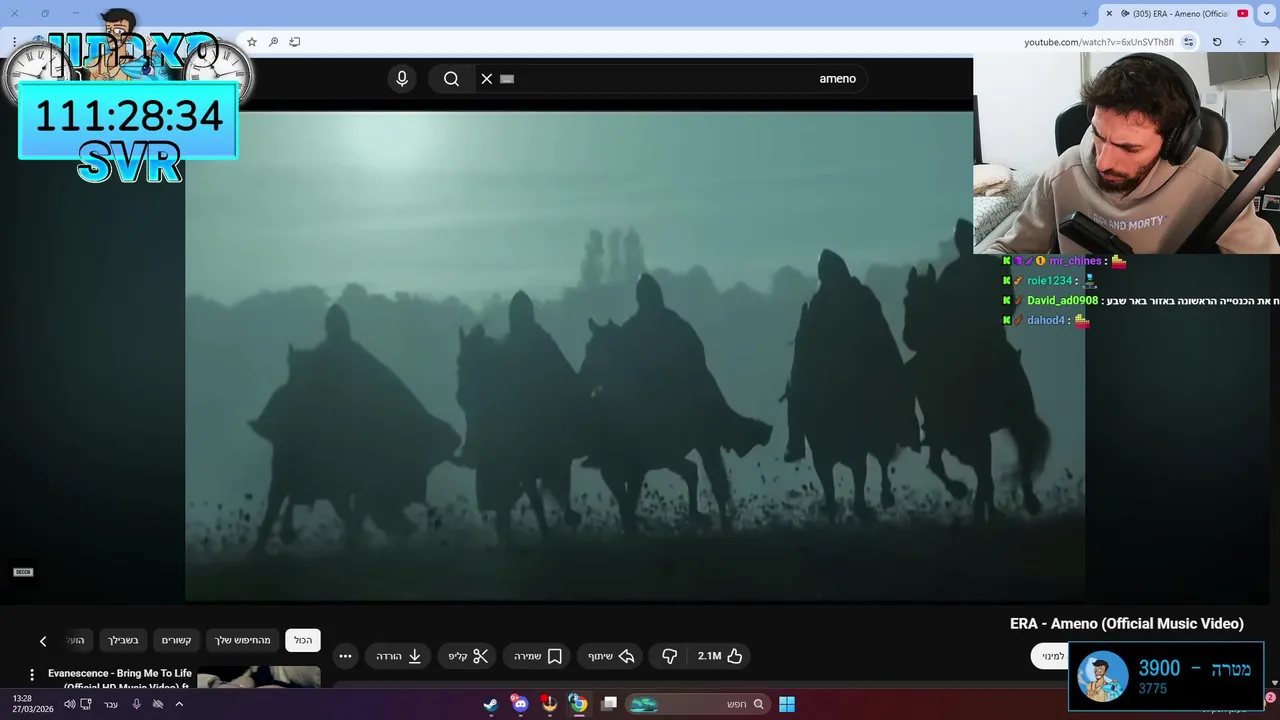Image resolution: width=1280 pixels, height=720 pixels.
Task: Switch to Chrome in taskbar
Action: pyautogui.click(x=578, y=704)
